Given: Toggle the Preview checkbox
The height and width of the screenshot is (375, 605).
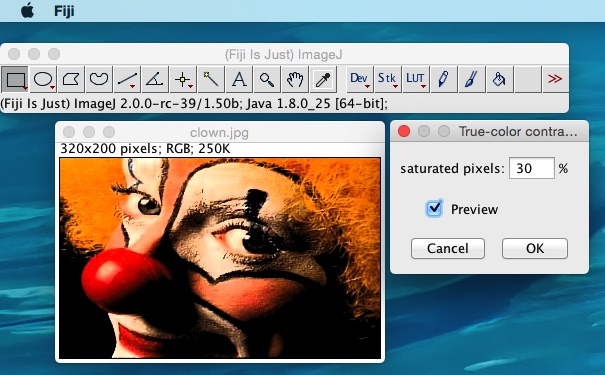Looking at the screenshot, I should (434, 209).
